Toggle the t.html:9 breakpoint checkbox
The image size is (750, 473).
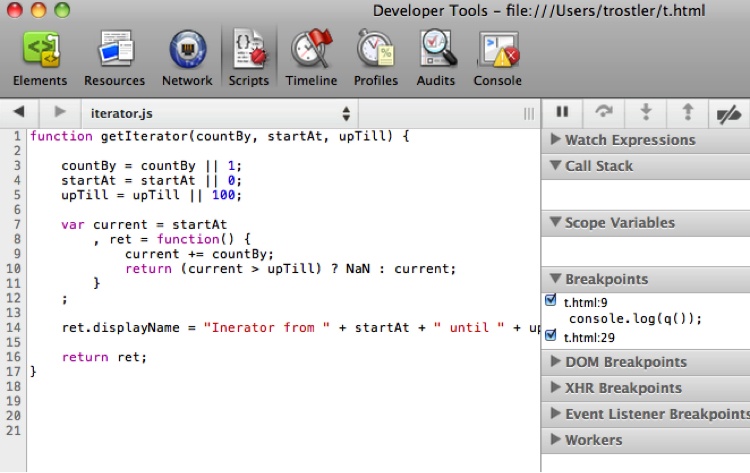[x=551, y=300]
